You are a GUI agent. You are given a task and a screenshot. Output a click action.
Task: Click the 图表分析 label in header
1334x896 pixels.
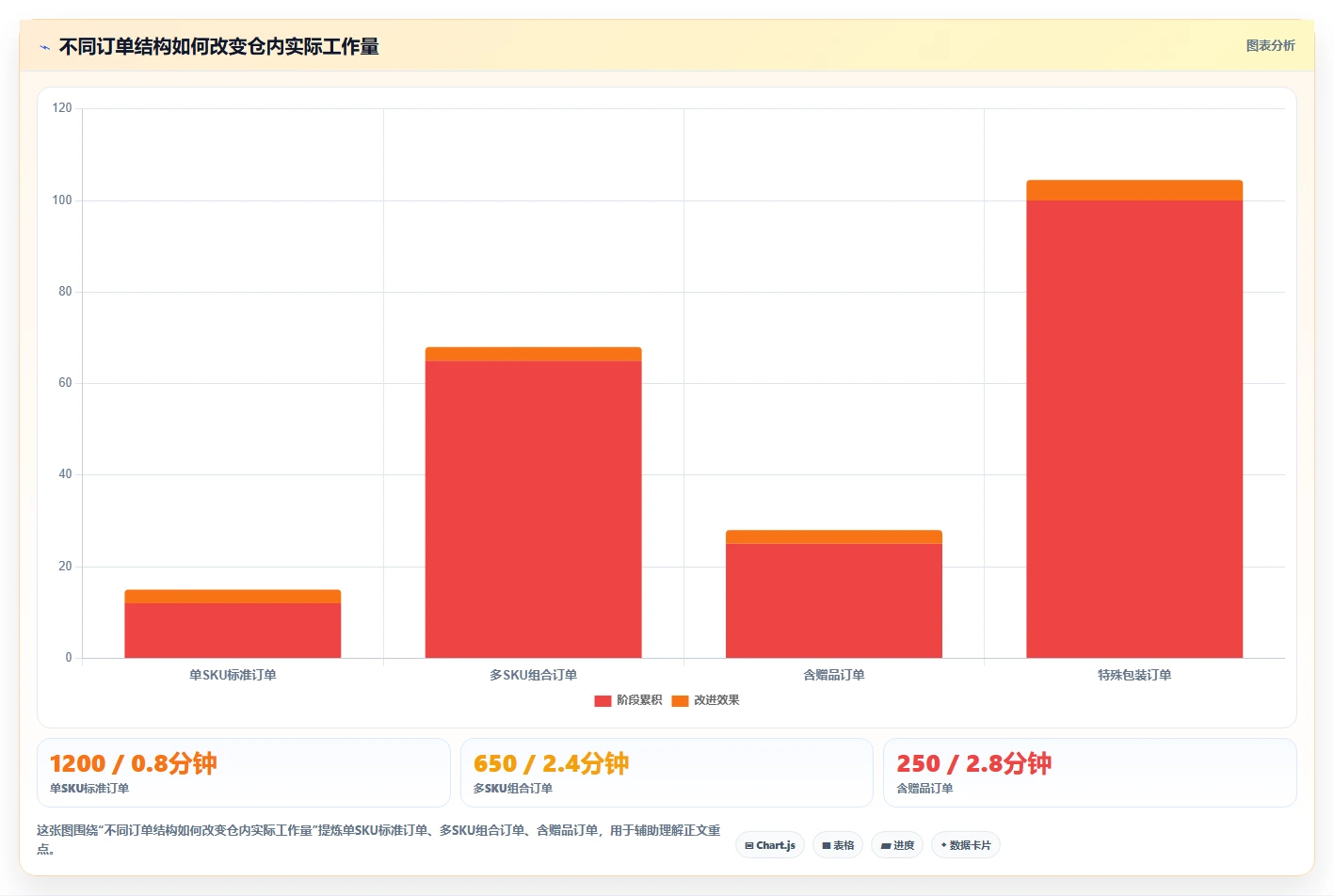pos(1270,45)
